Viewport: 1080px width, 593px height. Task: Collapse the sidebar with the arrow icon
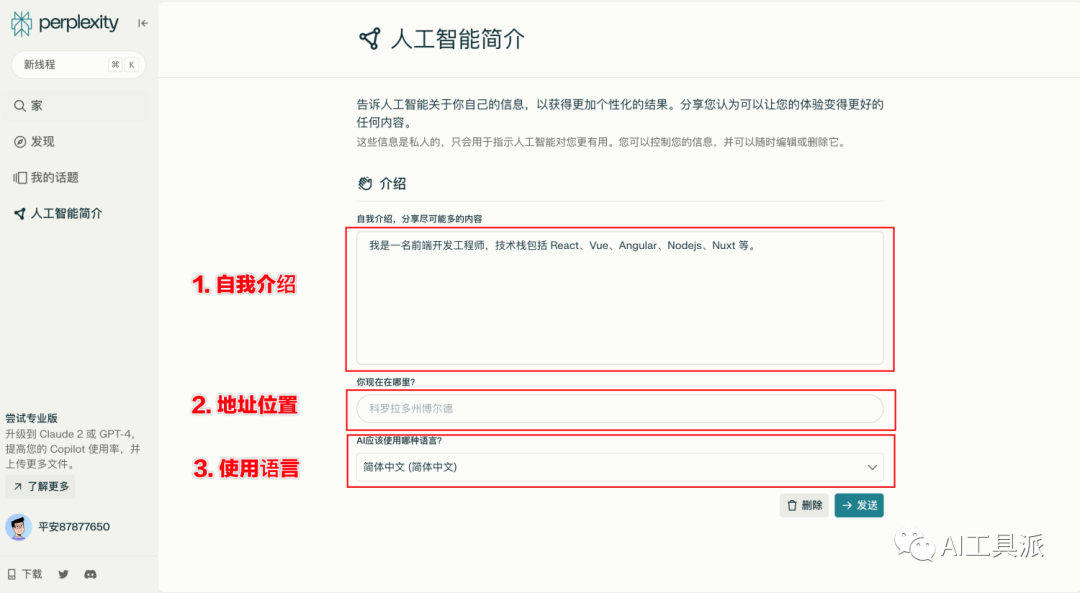[143, 23]
